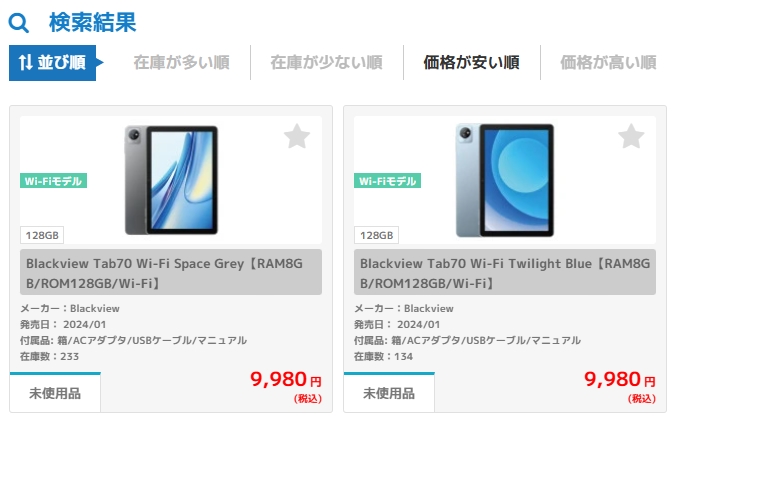Select 未使用品 tab on the Twilight Blue card
This screenshot has height=491, width=759.
[x=389, y=393]
